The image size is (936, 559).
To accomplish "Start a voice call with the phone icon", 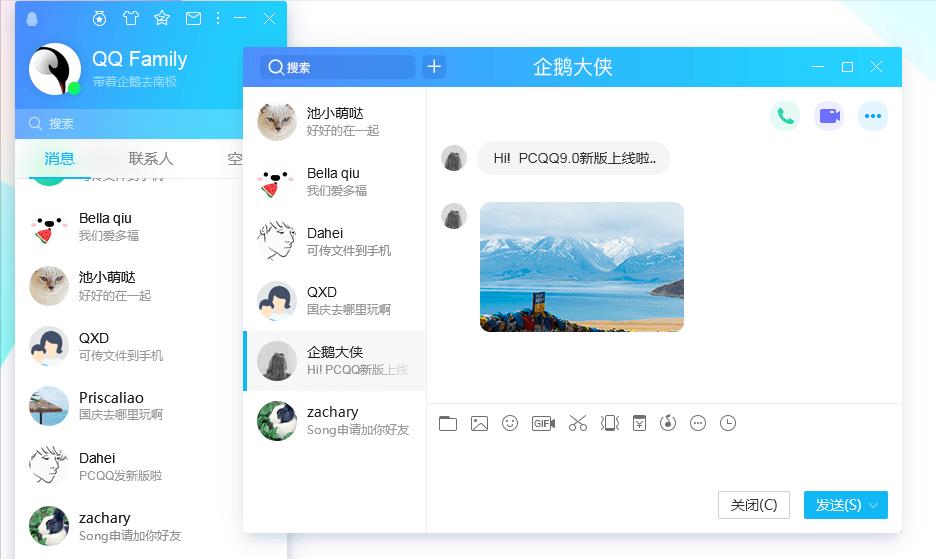I will click(785, 116).
